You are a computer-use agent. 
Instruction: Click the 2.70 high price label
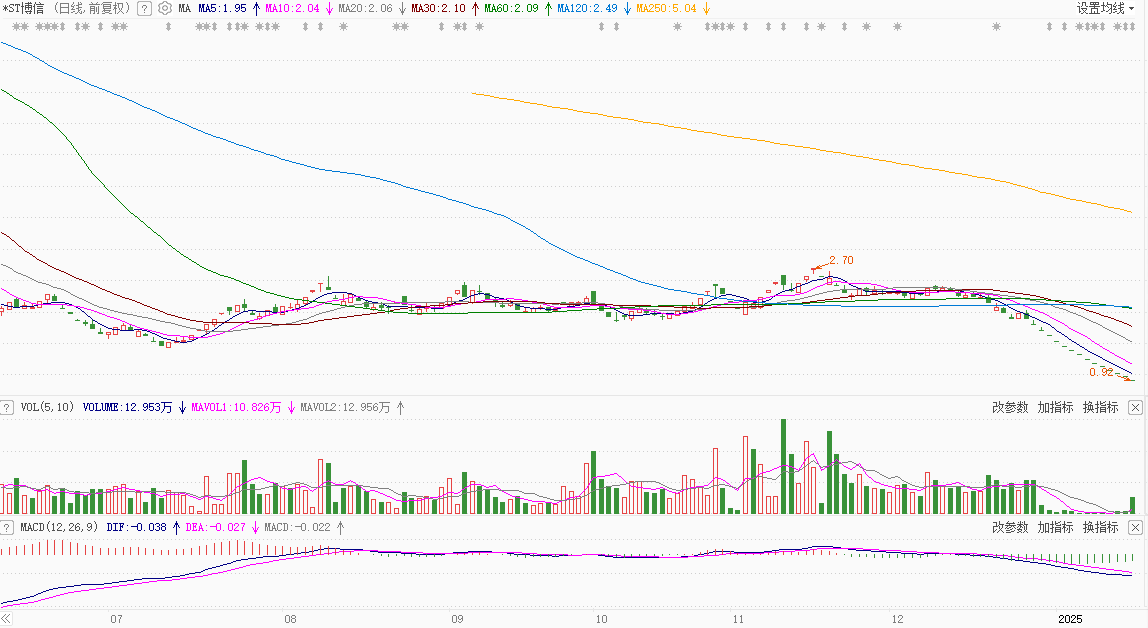(x=842, y=261)
